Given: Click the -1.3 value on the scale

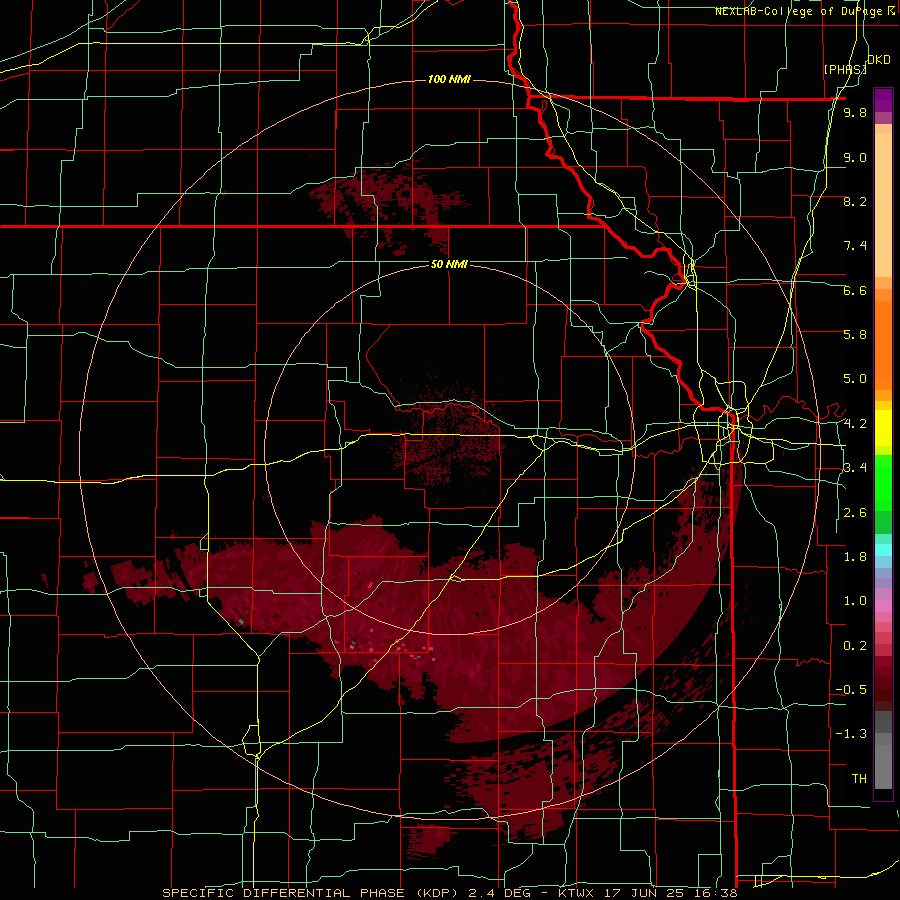Looking at the screenshot, I should click(x=851, y=734).
